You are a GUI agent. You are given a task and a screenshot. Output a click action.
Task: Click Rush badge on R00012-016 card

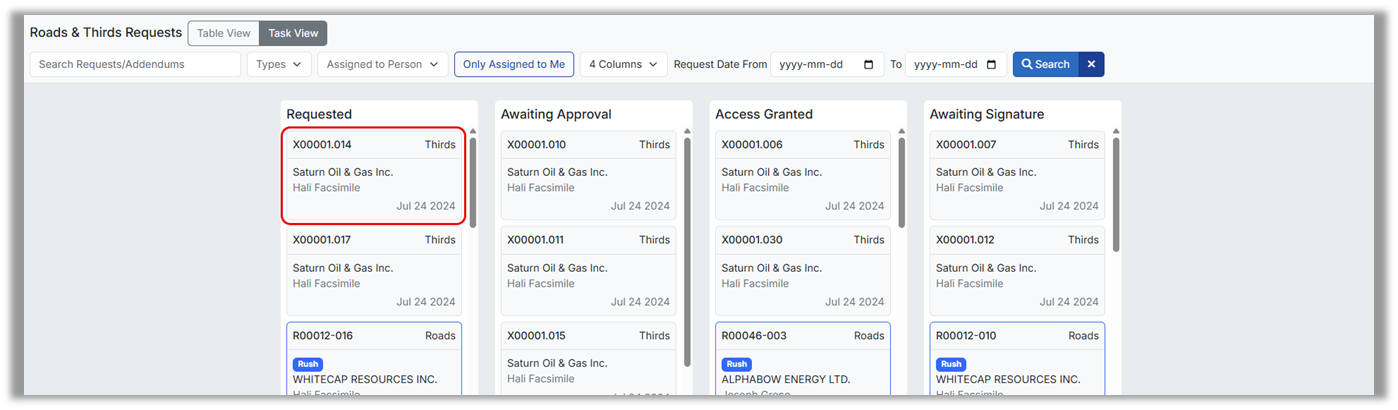click(308, 364)
